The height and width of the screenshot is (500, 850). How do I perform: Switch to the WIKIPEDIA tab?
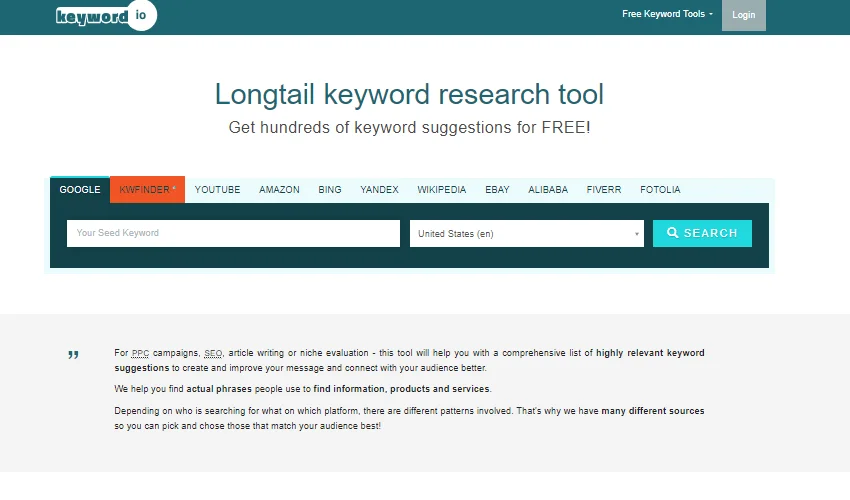pos(441,190)
